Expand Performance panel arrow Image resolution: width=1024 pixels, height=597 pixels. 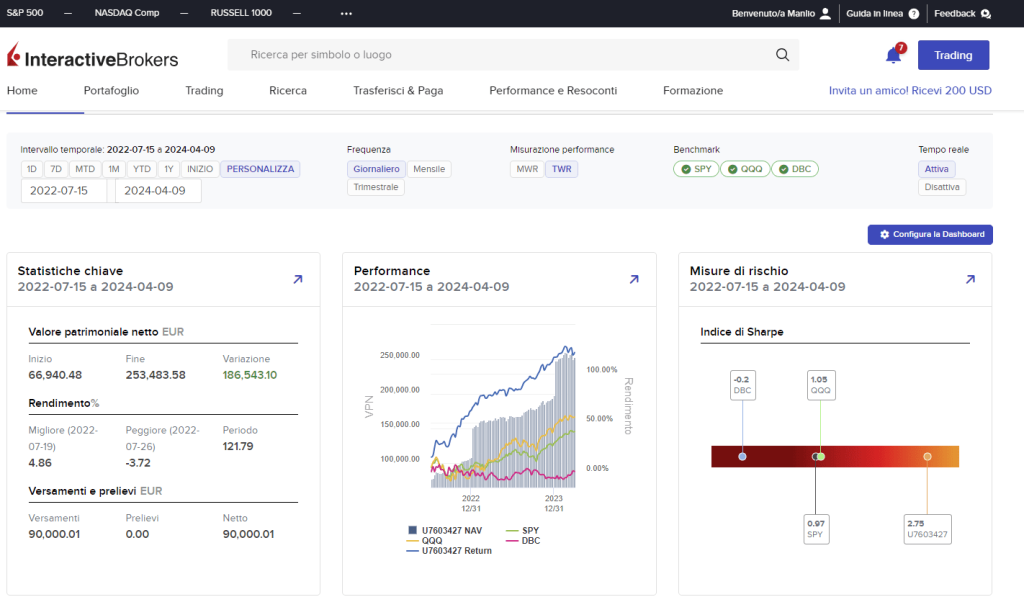point(634,279)
